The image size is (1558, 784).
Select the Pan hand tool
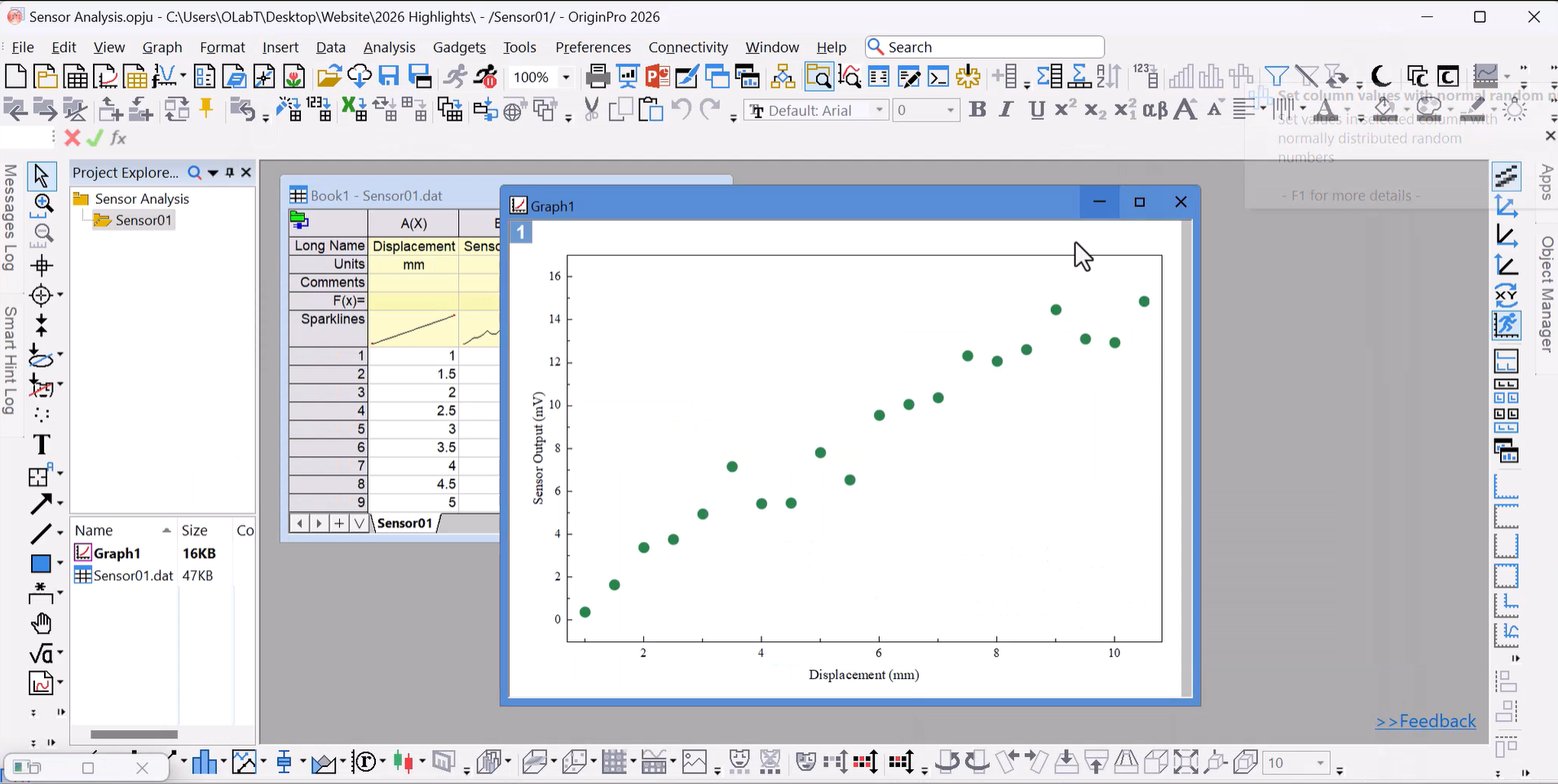41,624
